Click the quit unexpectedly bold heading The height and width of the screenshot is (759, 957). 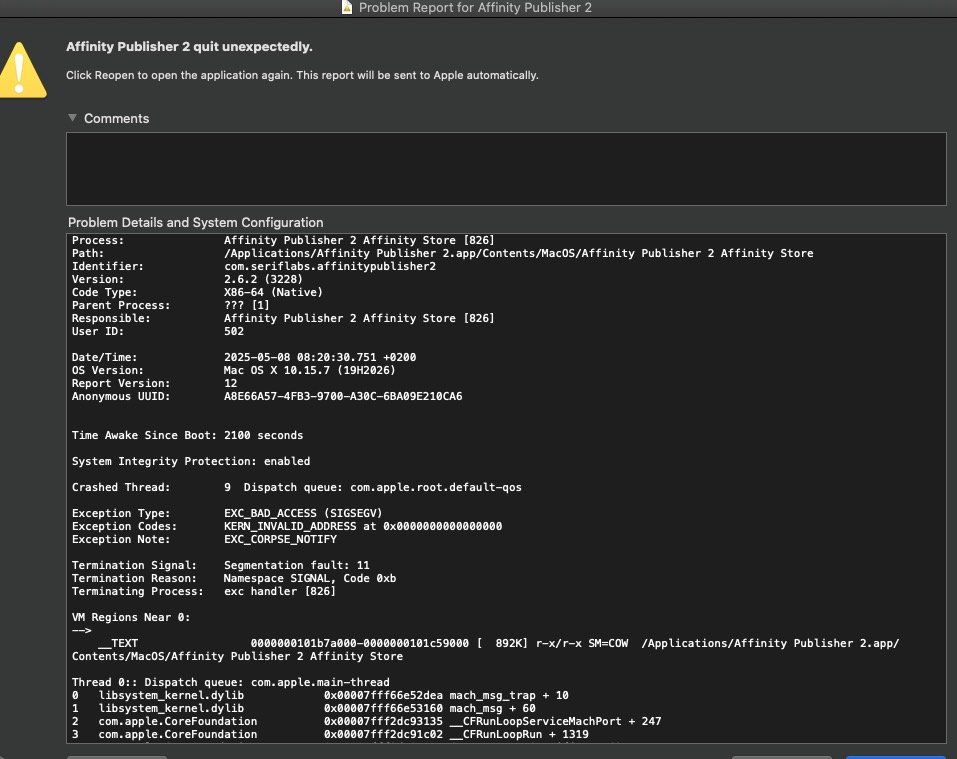pos(189,46)
